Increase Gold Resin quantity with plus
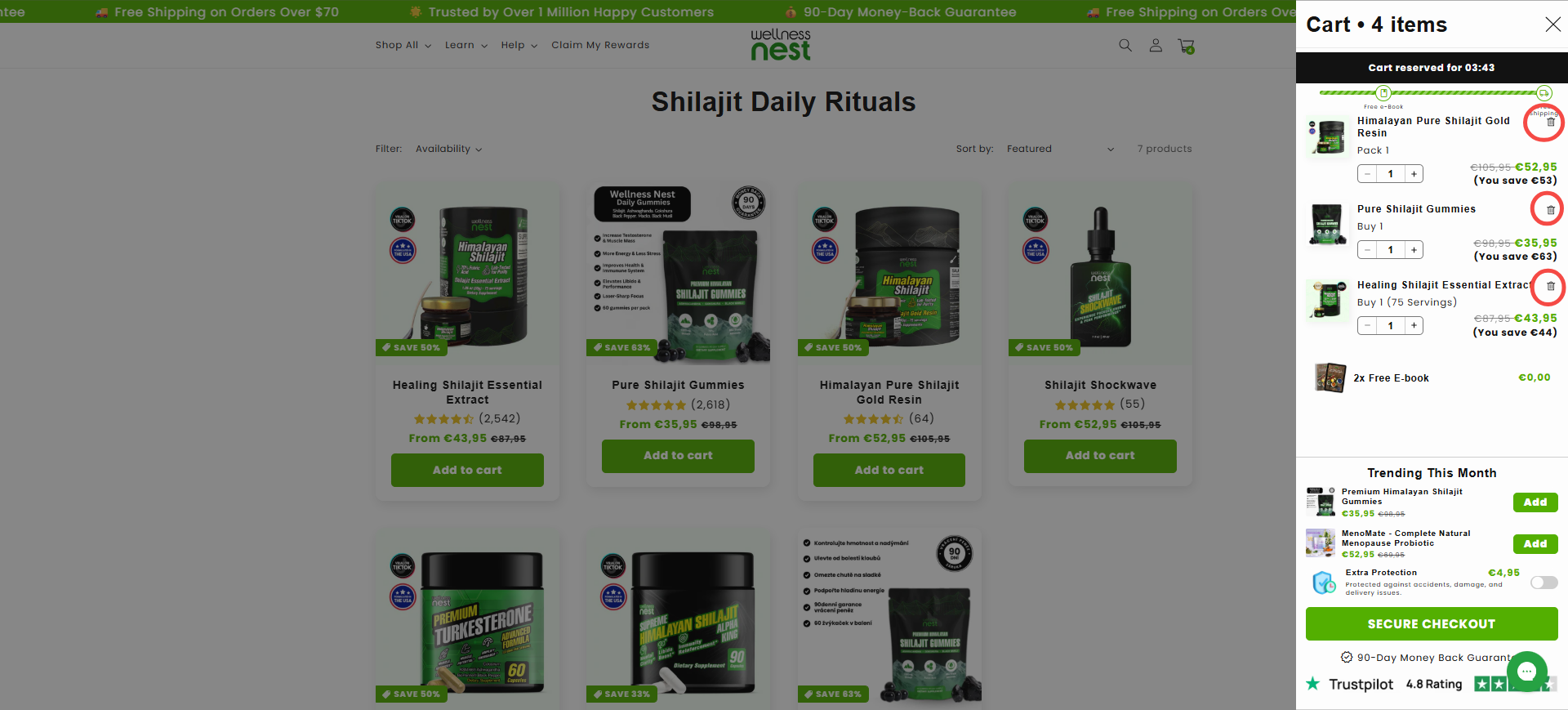The width and height of the screenshot is (1568, 710). [1414, 174]
